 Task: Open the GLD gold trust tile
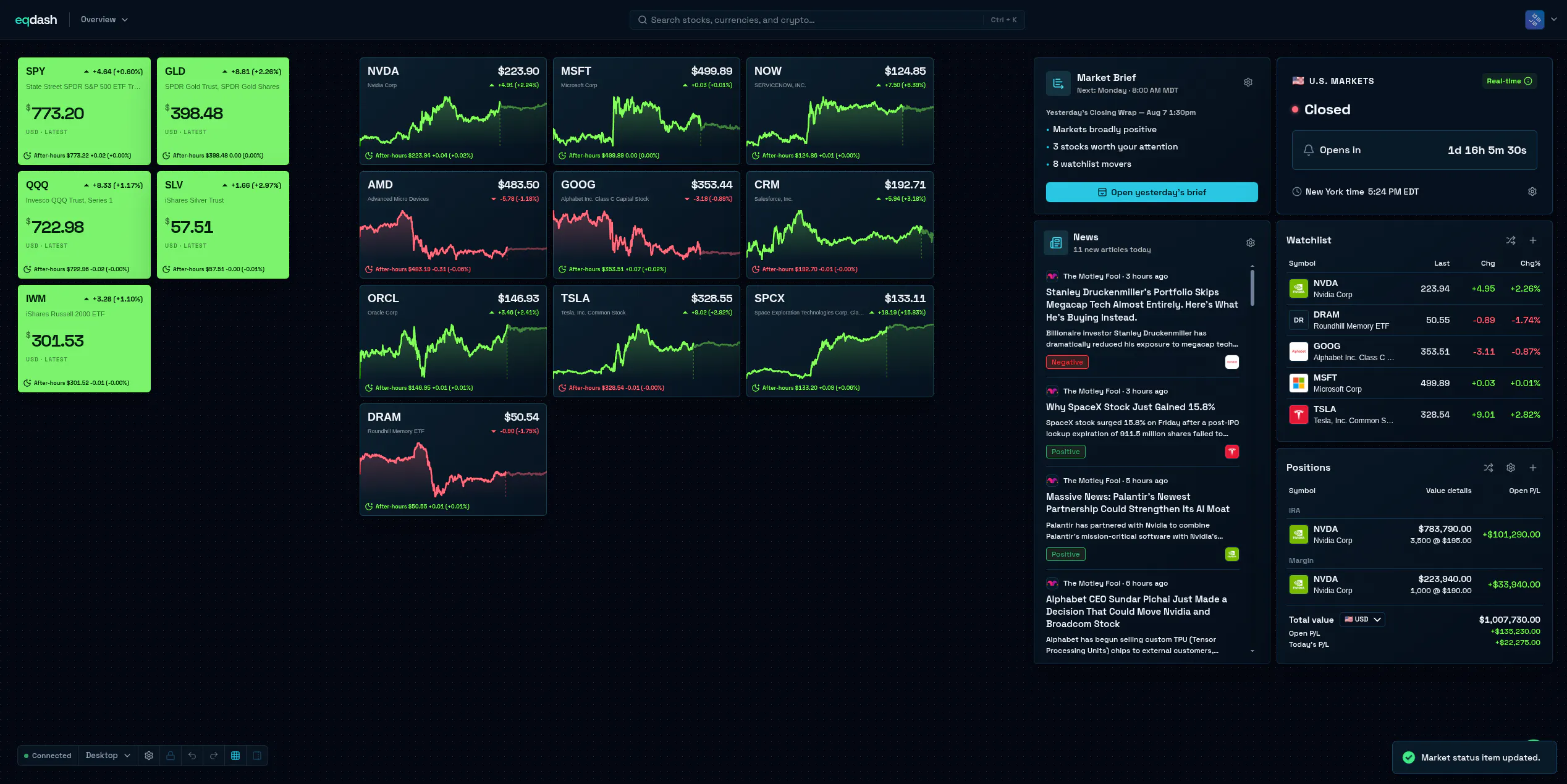coord(223,111)
